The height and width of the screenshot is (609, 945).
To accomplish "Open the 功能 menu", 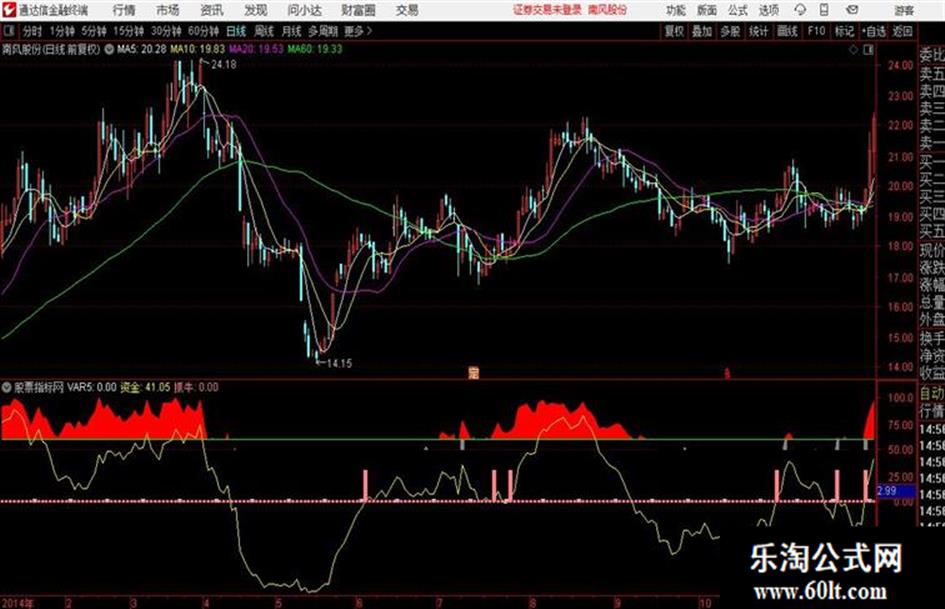I will 676,10.
